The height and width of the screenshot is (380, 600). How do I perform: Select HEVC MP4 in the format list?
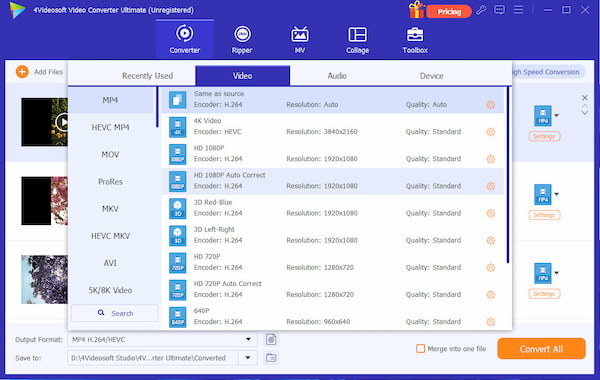coord(111,127)
